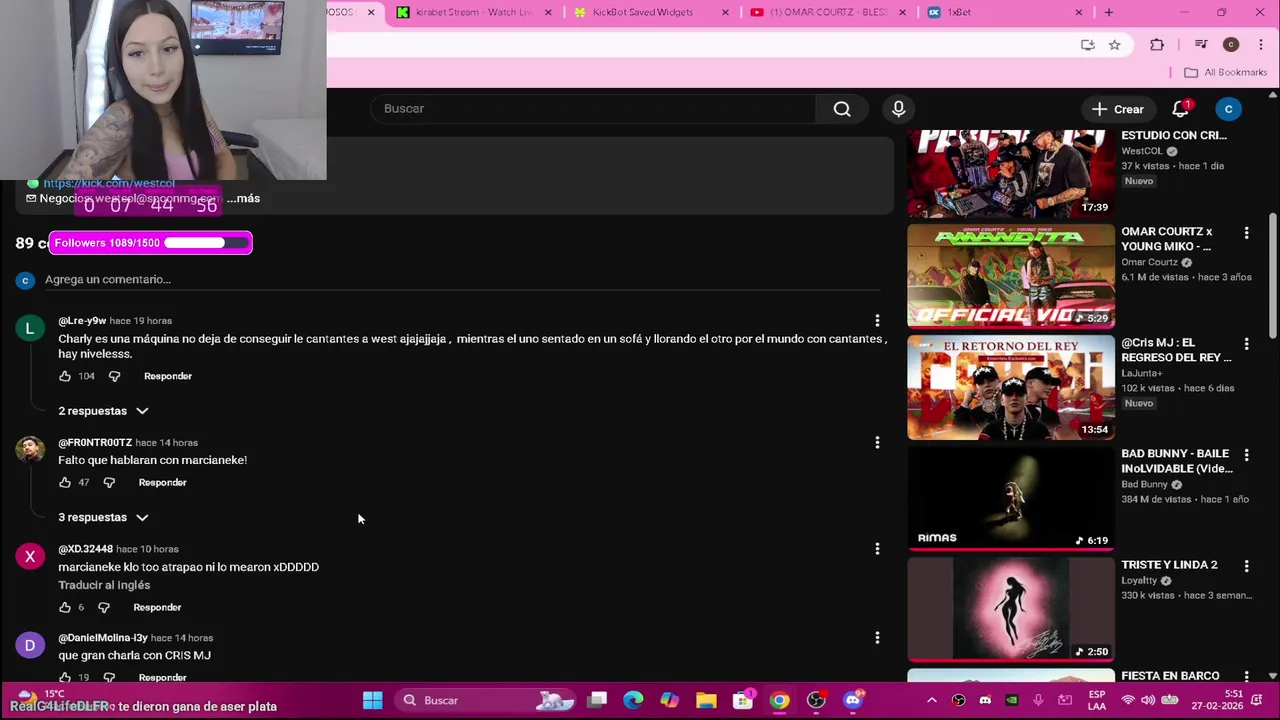Open Chrome three-dot menu

point(1261,45)
